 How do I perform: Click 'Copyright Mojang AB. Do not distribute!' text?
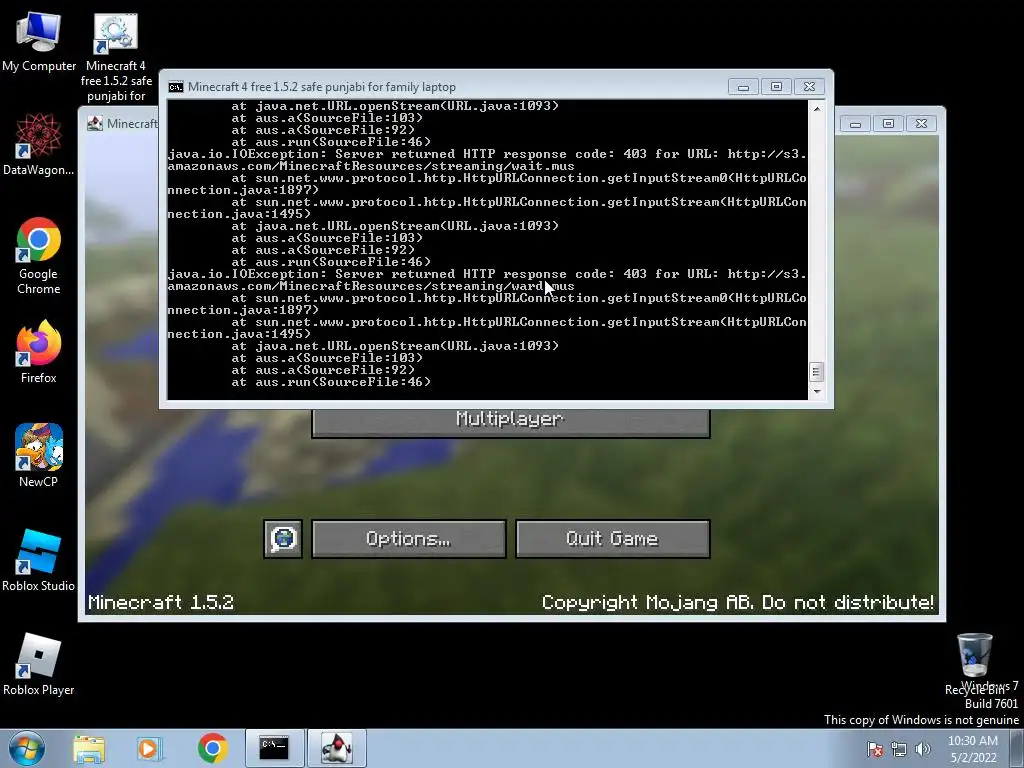(x=738, y=602)
